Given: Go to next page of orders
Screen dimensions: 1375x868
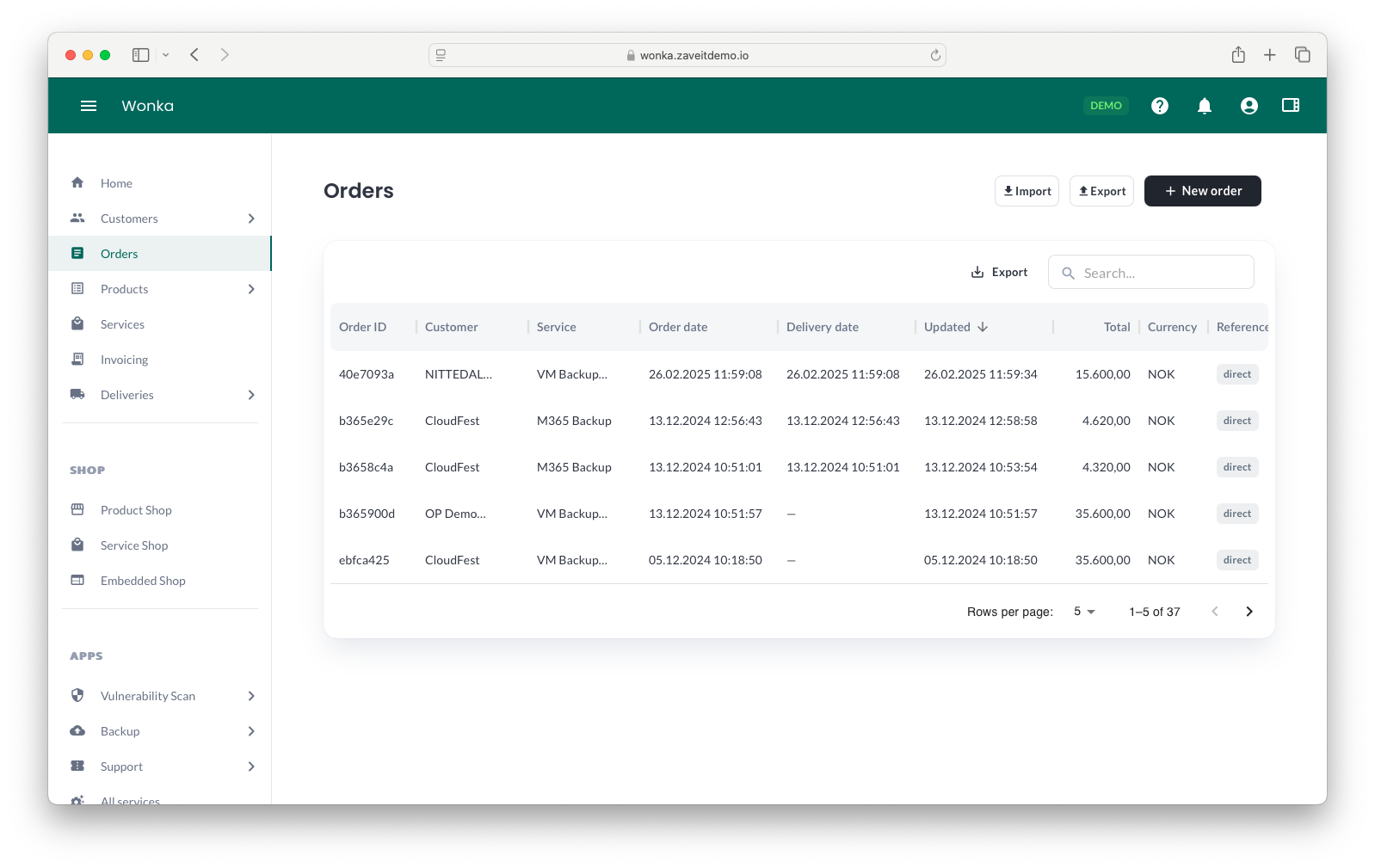Looking at the screenshot, I should point(1249,612).
